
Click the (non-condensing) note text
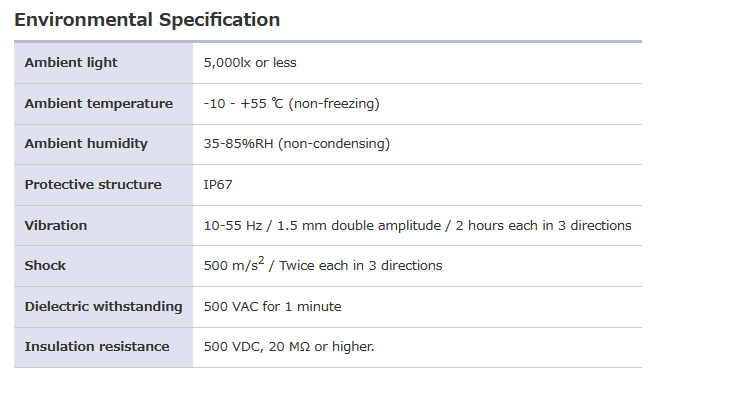click(x=334, y=144)
